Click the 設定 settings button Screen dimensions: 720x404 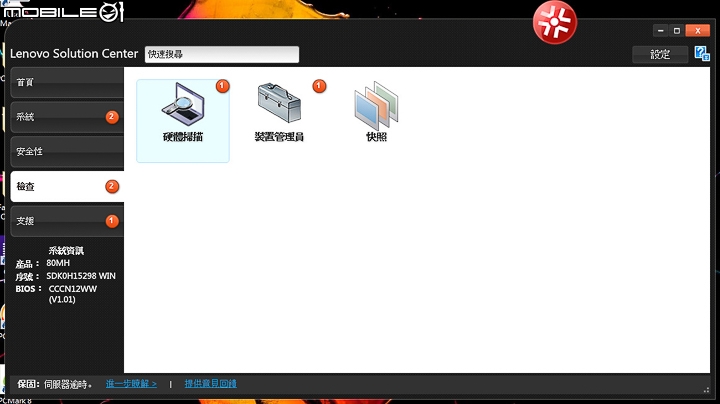tap(660, 54)
